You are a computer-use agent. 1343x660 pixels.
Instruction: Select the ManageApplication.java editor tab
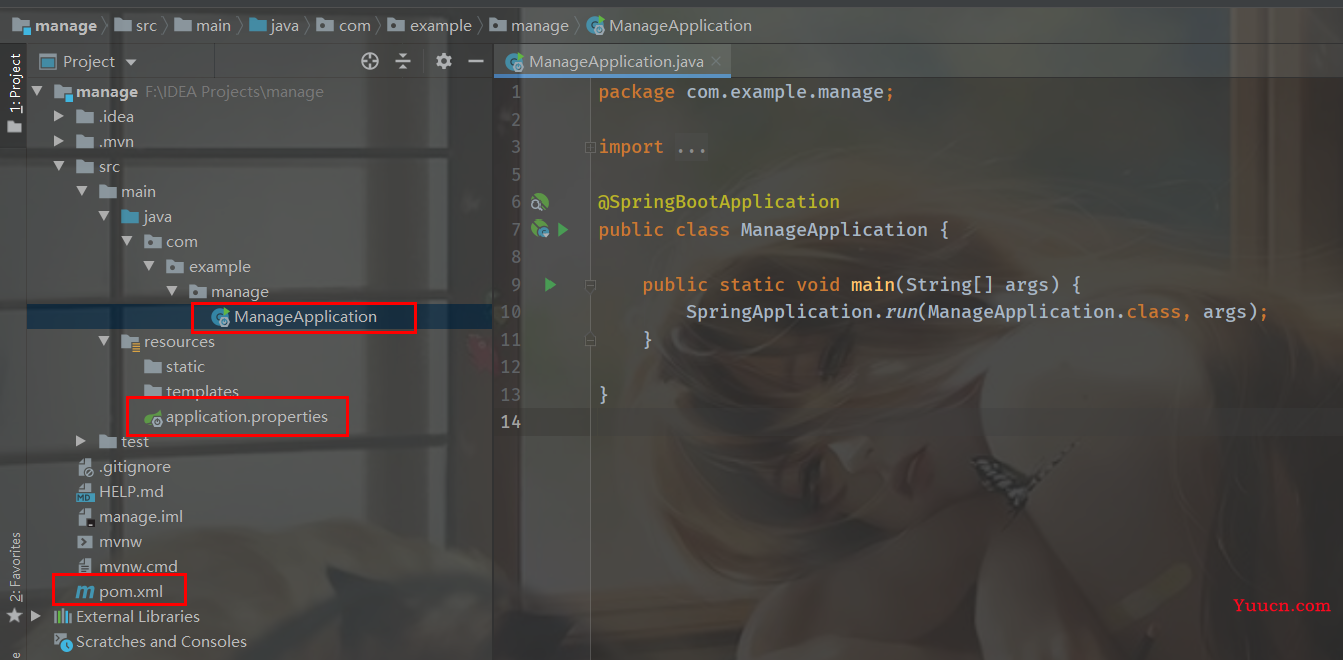point(614,62)
